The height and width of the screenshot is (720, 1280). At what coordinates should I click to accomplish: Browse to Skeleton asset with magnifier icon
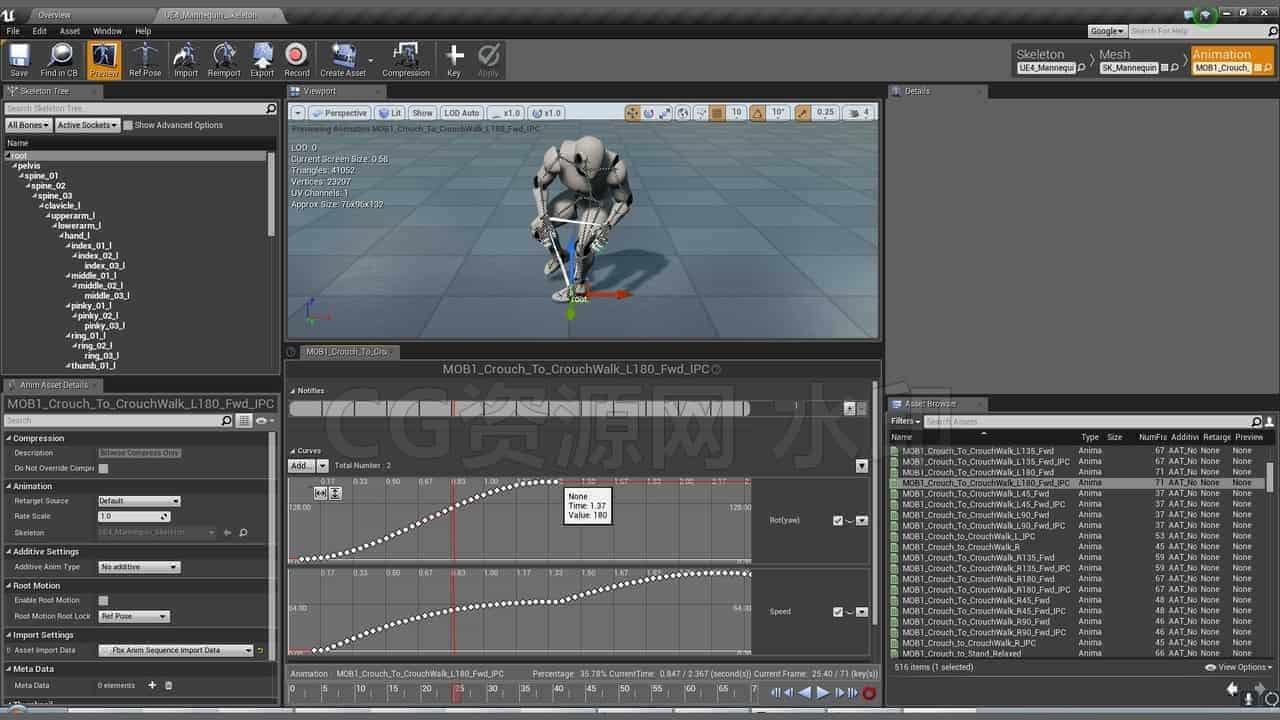click(242, 532)
